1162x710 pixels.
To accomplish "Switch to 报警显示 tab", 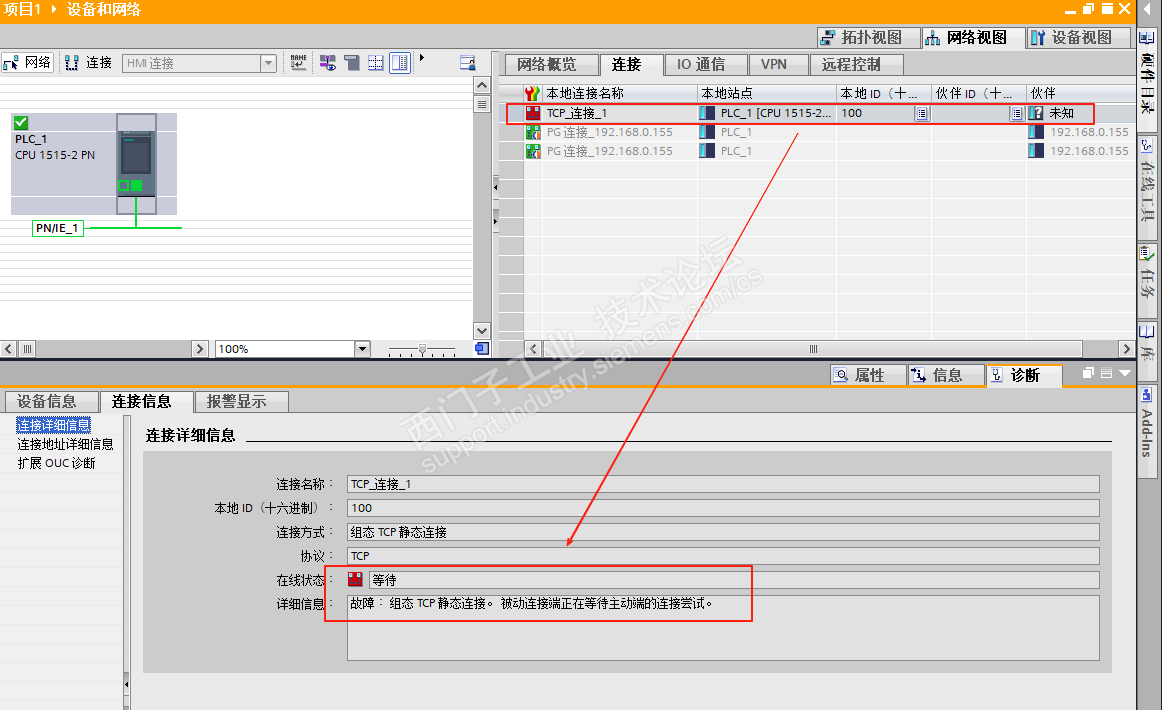I will coord(242,402).
